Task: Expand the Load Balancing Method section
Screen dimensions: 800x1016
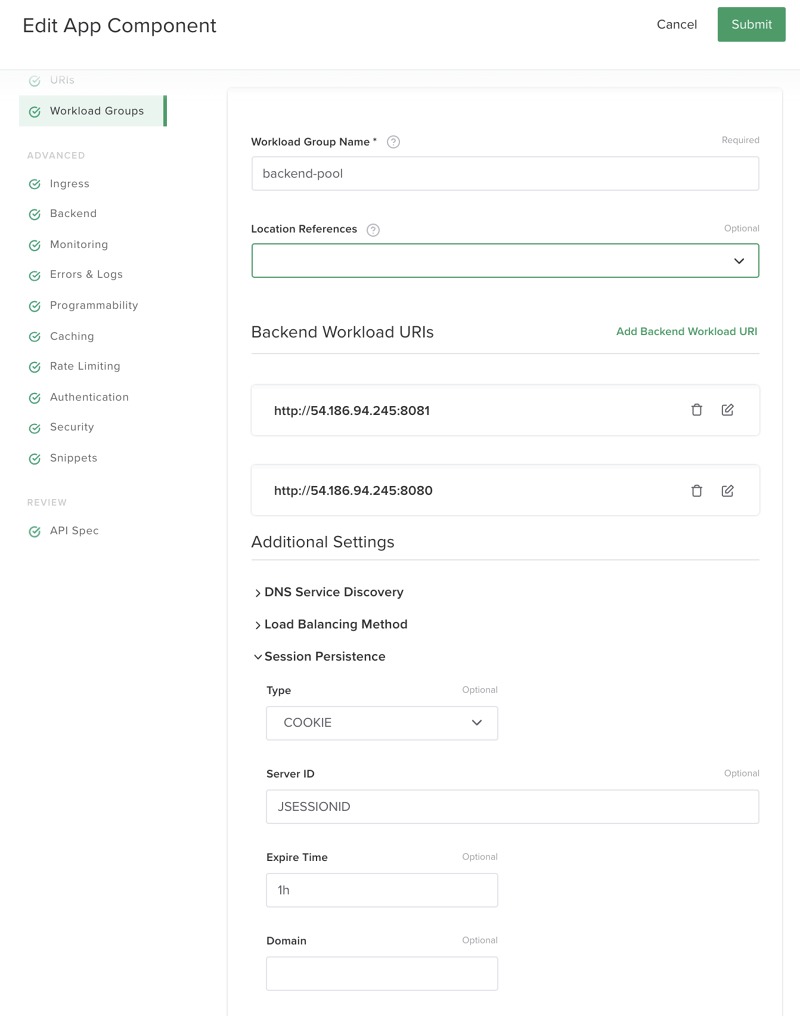Action: (335, 624)
